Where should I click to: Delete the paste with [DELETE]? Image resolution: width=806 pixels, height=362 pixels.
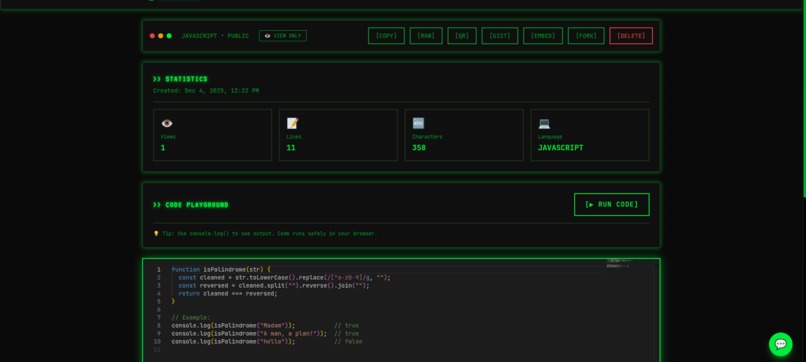[631, 36]
